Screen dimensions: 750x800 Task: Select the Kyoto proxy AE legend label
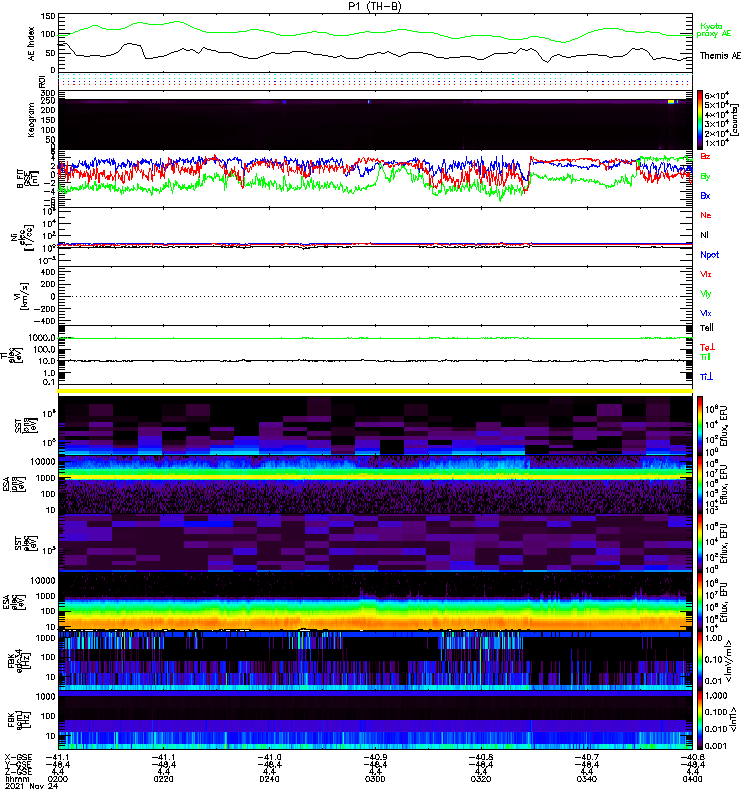714,30
